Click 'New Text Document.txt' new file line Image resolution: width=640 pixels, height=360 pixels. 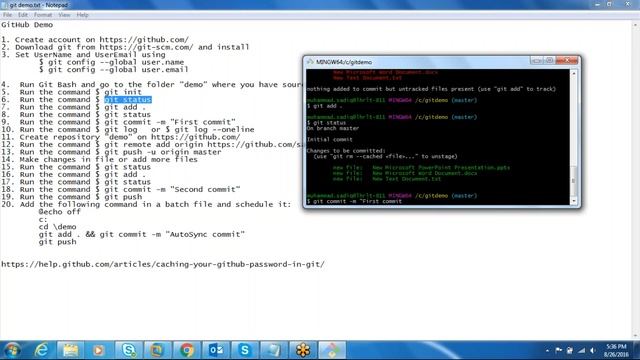(387, 179)
